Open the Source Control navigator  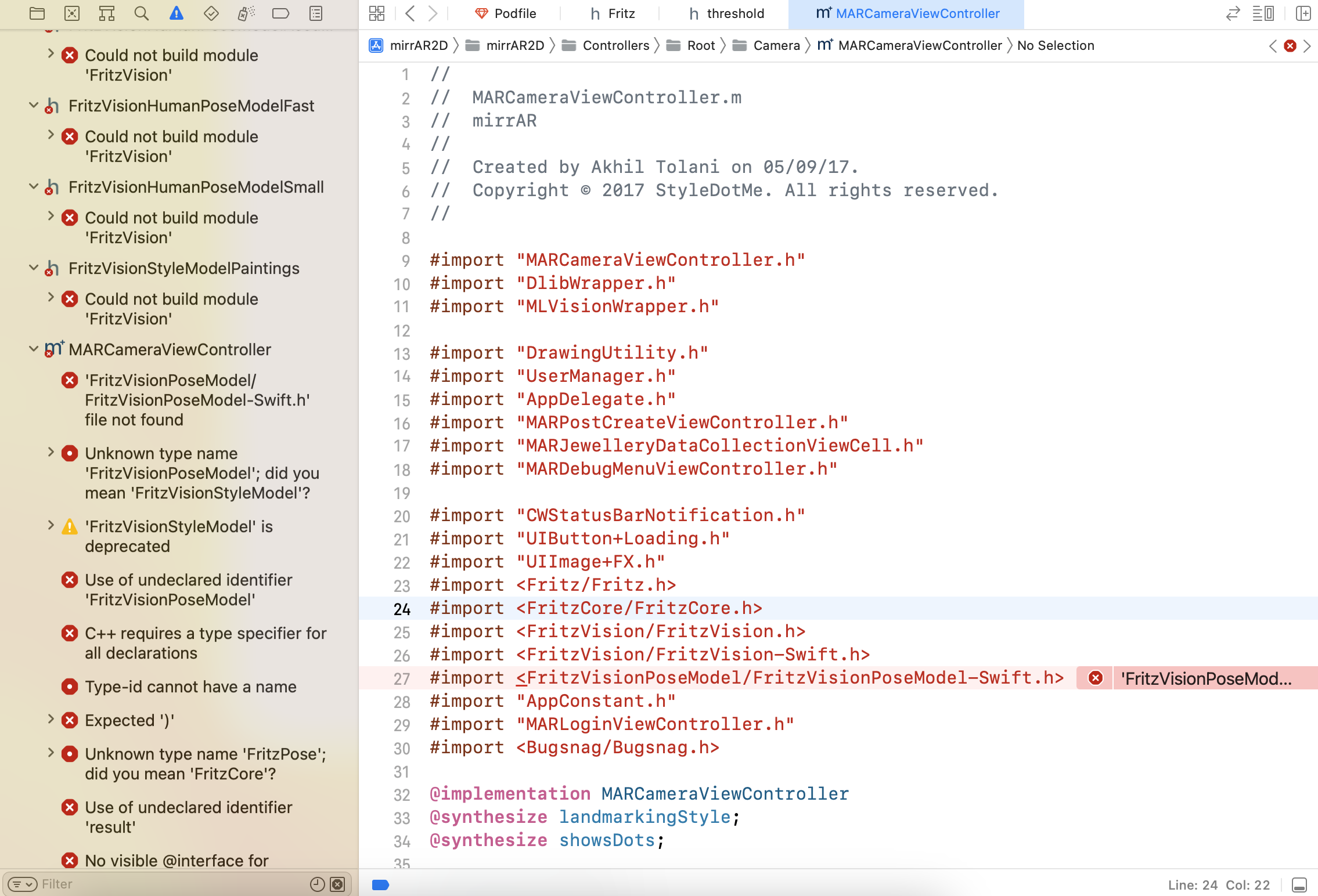click(x=72, y=14)
